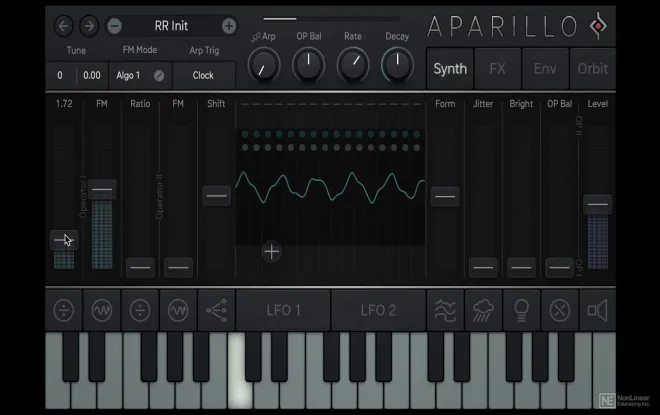Click the fine tune value 0.00
660x415 pixels.
tap(92, 76)
